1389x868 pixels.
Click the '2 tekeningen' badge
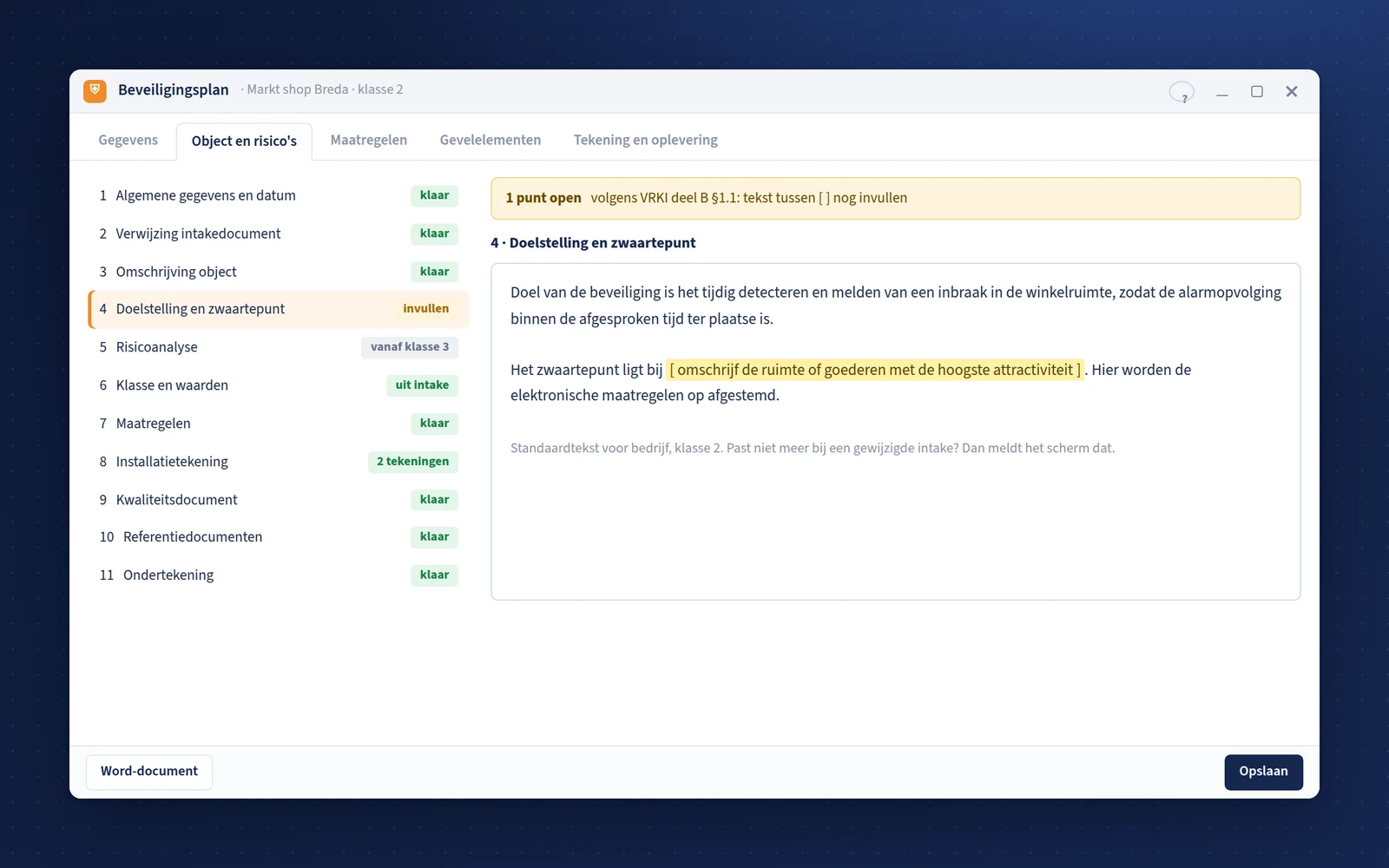point(412,463)
